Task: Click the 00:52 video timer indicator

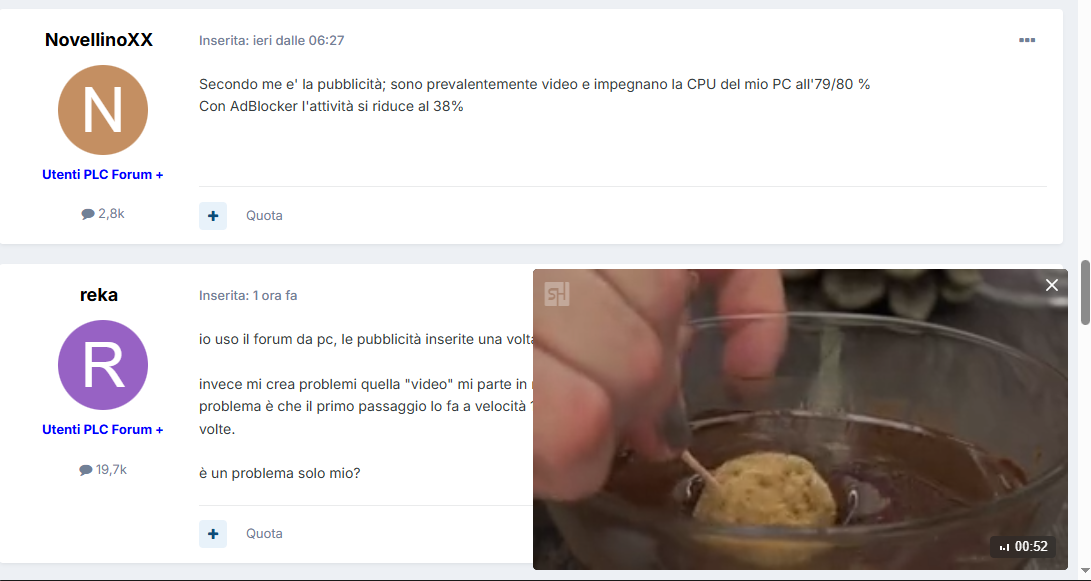Action: click(x=1023, y=547)
